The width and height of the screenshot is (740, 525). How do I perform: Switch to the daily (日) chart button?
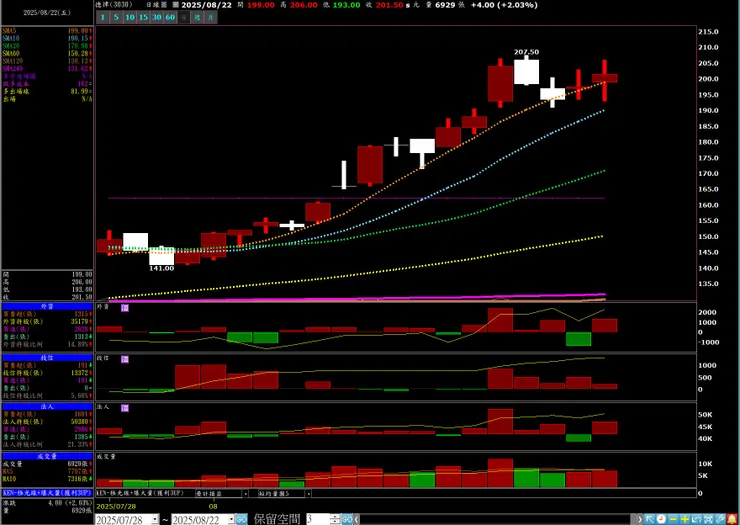click(x=184, y=17)
